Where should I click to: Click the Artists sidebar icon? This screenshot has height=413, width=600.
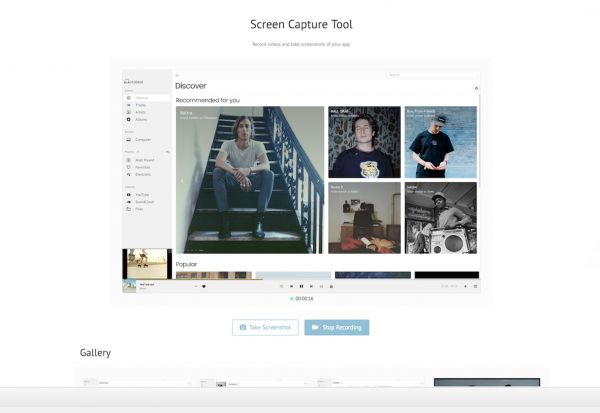(129, 112)
